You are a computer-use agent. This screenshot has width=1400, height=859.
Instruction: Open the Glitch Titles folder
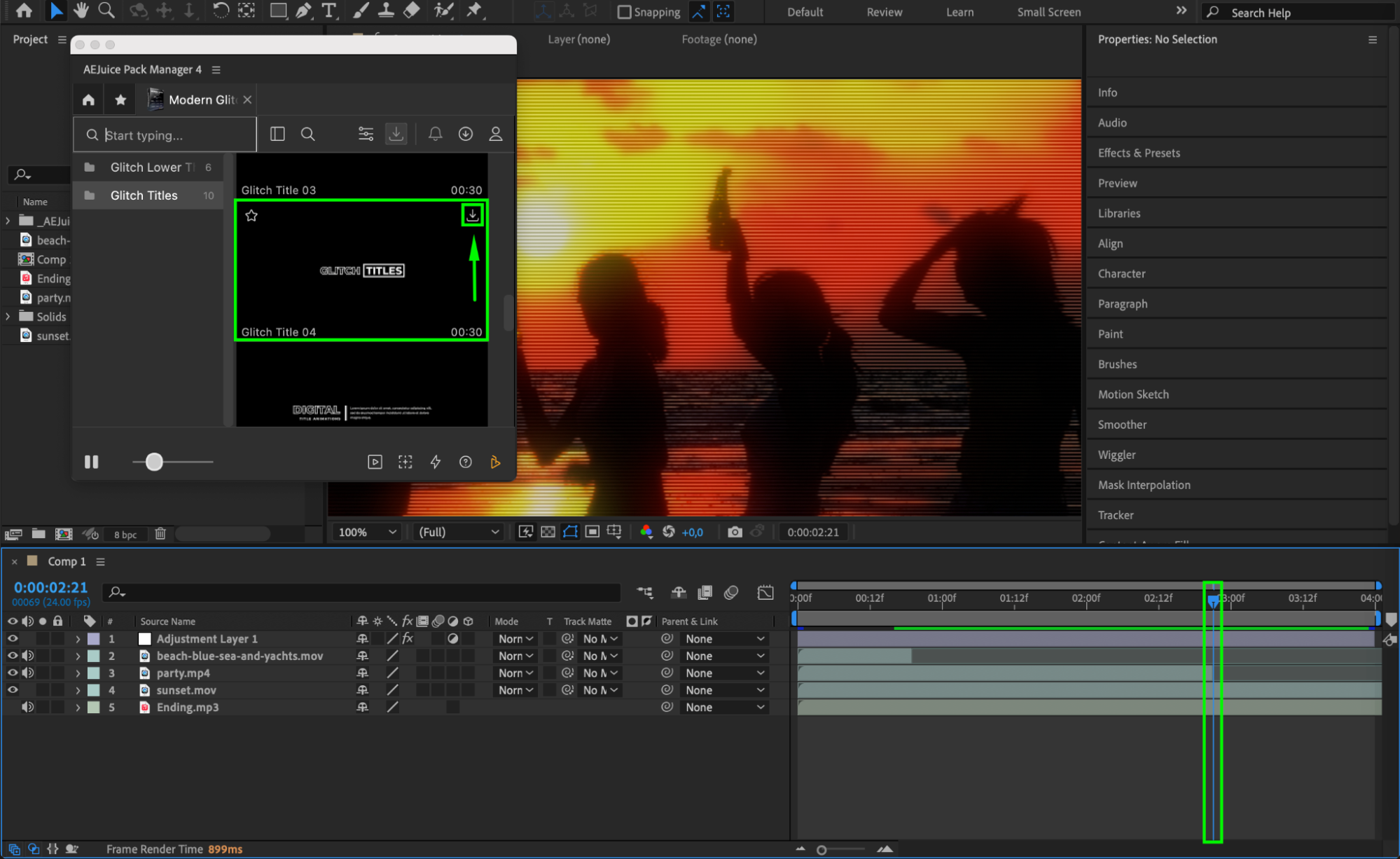pos(144,195)
